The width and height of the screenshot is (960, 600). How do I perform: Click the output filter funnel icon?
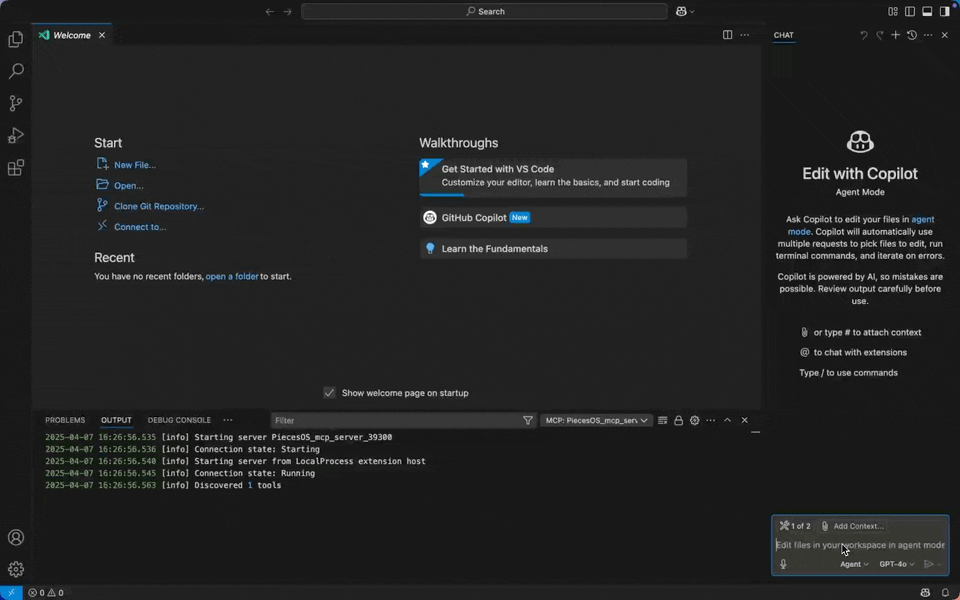(x=528, y=420)
